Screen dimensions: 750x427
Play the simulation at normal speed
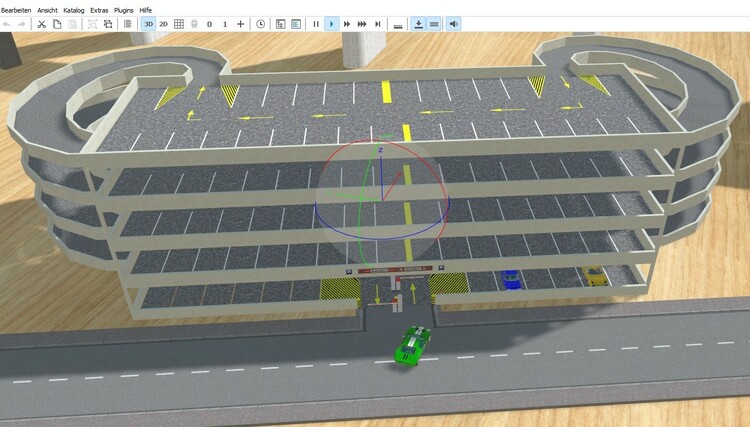(x=331, y=24)
